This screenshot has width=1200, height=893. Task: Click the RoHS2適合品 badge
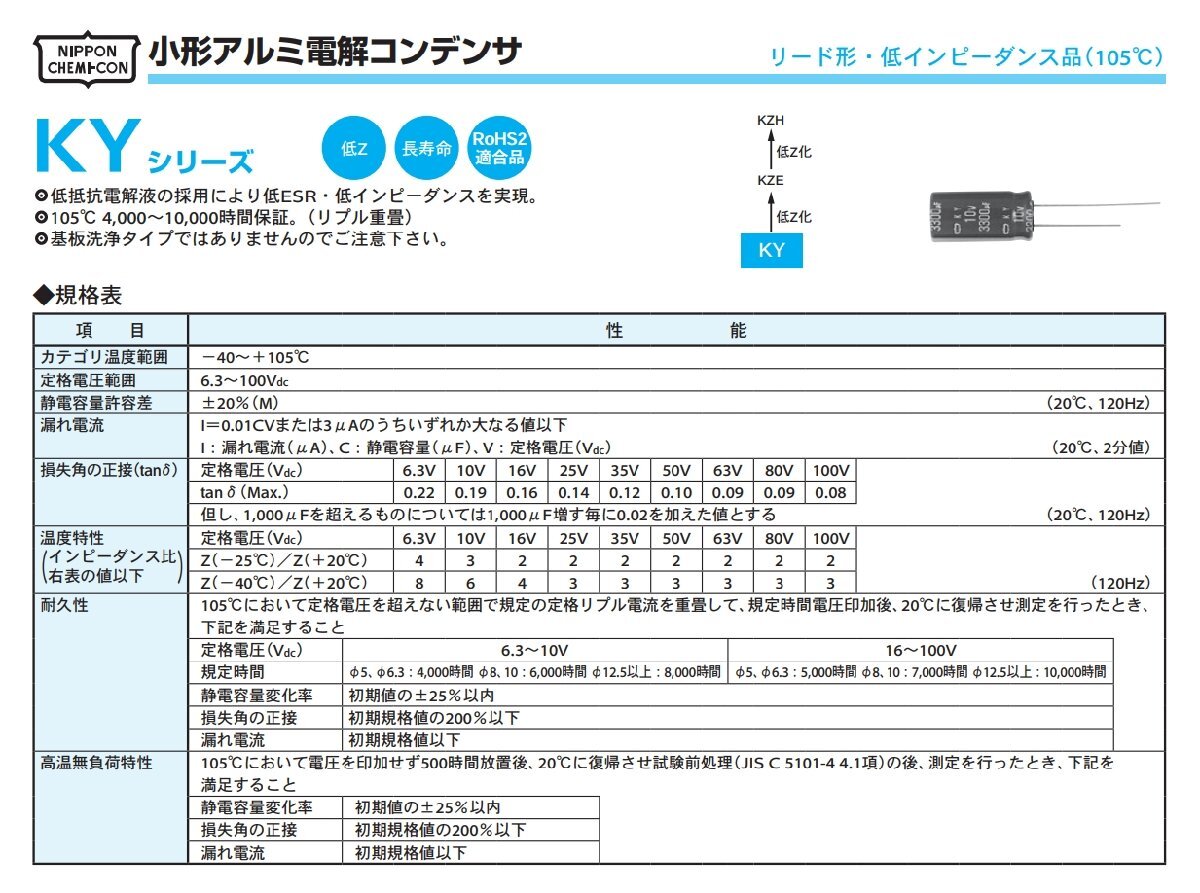pos(497,146)
